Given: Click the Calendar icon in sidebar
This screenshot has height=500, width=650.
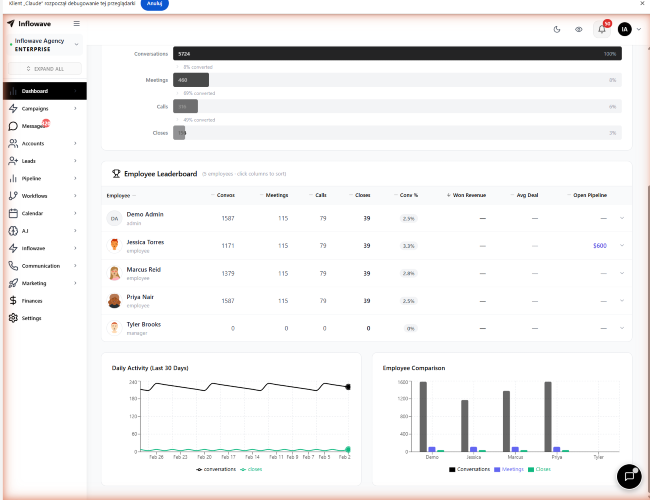Looking at the screenshot, I should tap(12, 213).
